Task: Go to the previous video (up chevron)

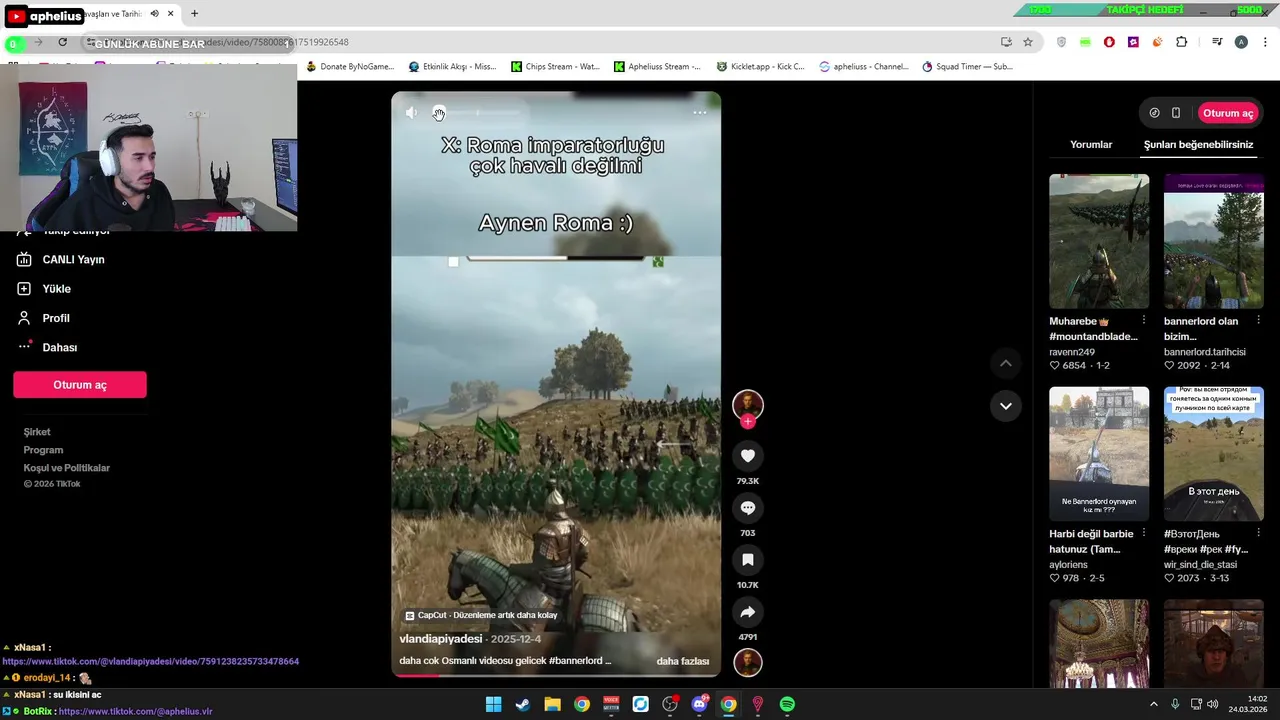Action: click(1006, 363)
